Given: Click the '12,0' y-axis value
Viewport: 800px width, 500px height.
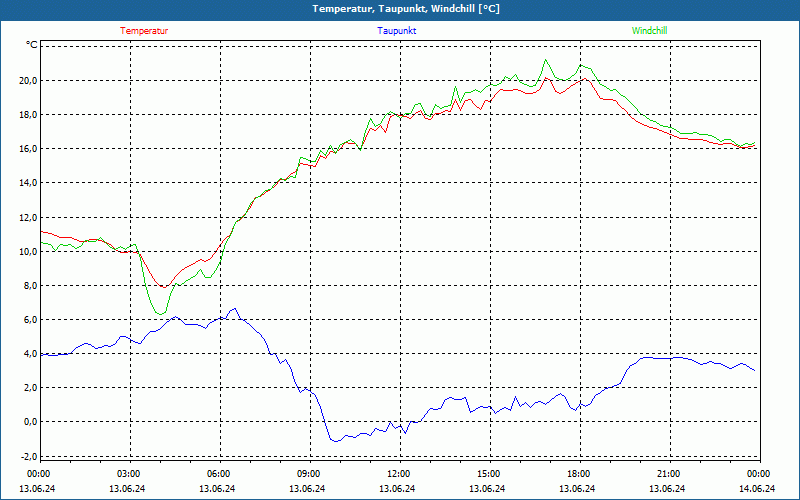Looking at the screenshot, I should (x=29, y=217).
